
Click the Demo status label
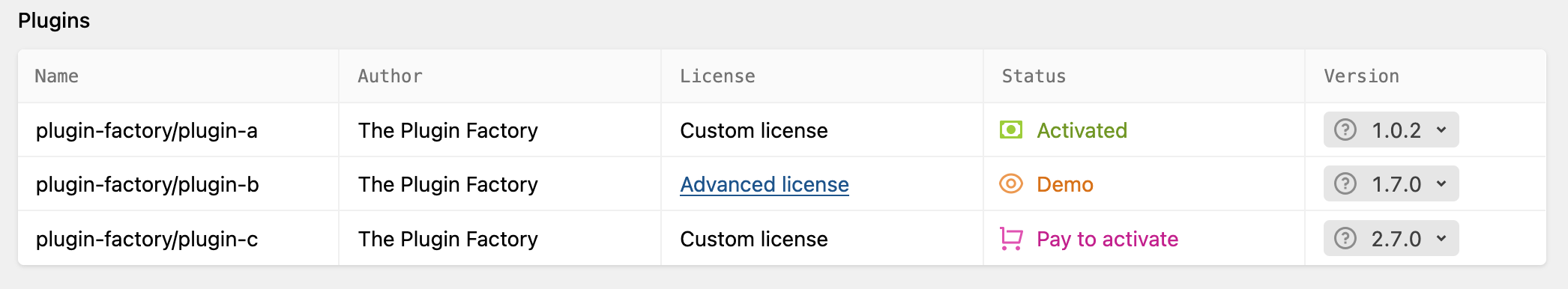(1064, 184)
